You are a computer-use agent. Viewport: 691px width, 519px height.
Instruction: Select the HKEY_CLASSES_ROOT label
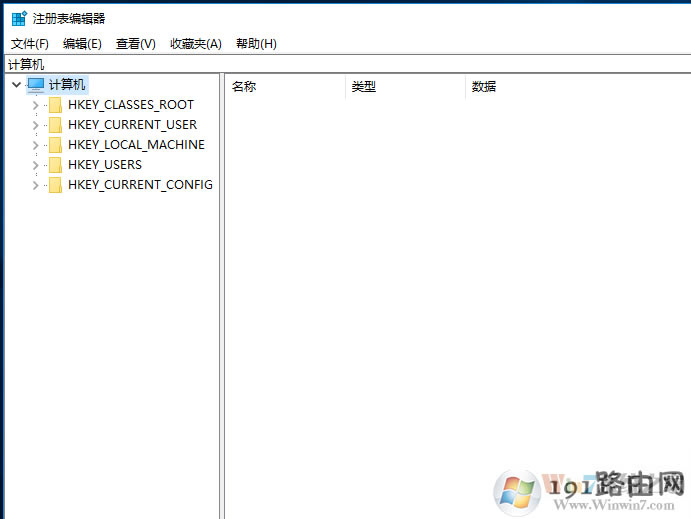pyautogui.click(x=131, y=105)
